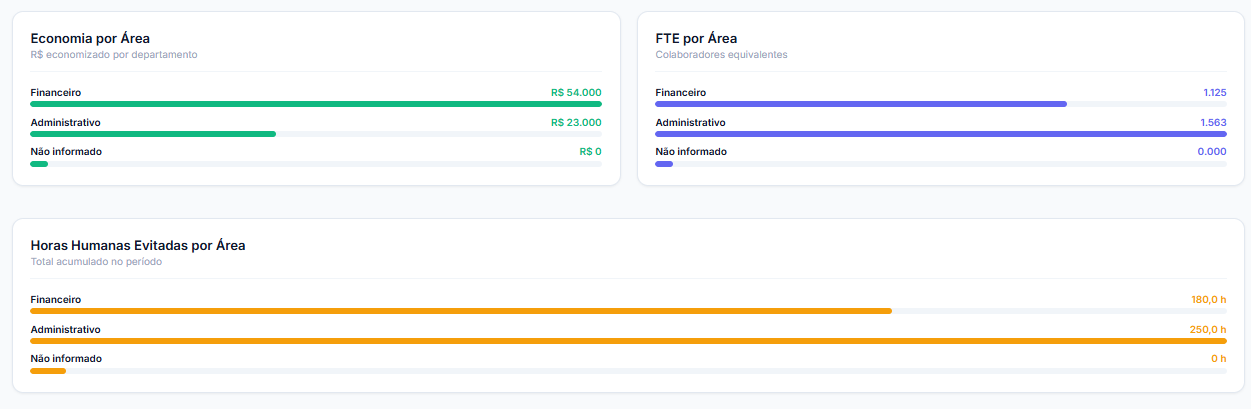1251x409 pixels.
Task: Click the Horas Humanas Evitadas por Área title
Action: tap(138, 245)
